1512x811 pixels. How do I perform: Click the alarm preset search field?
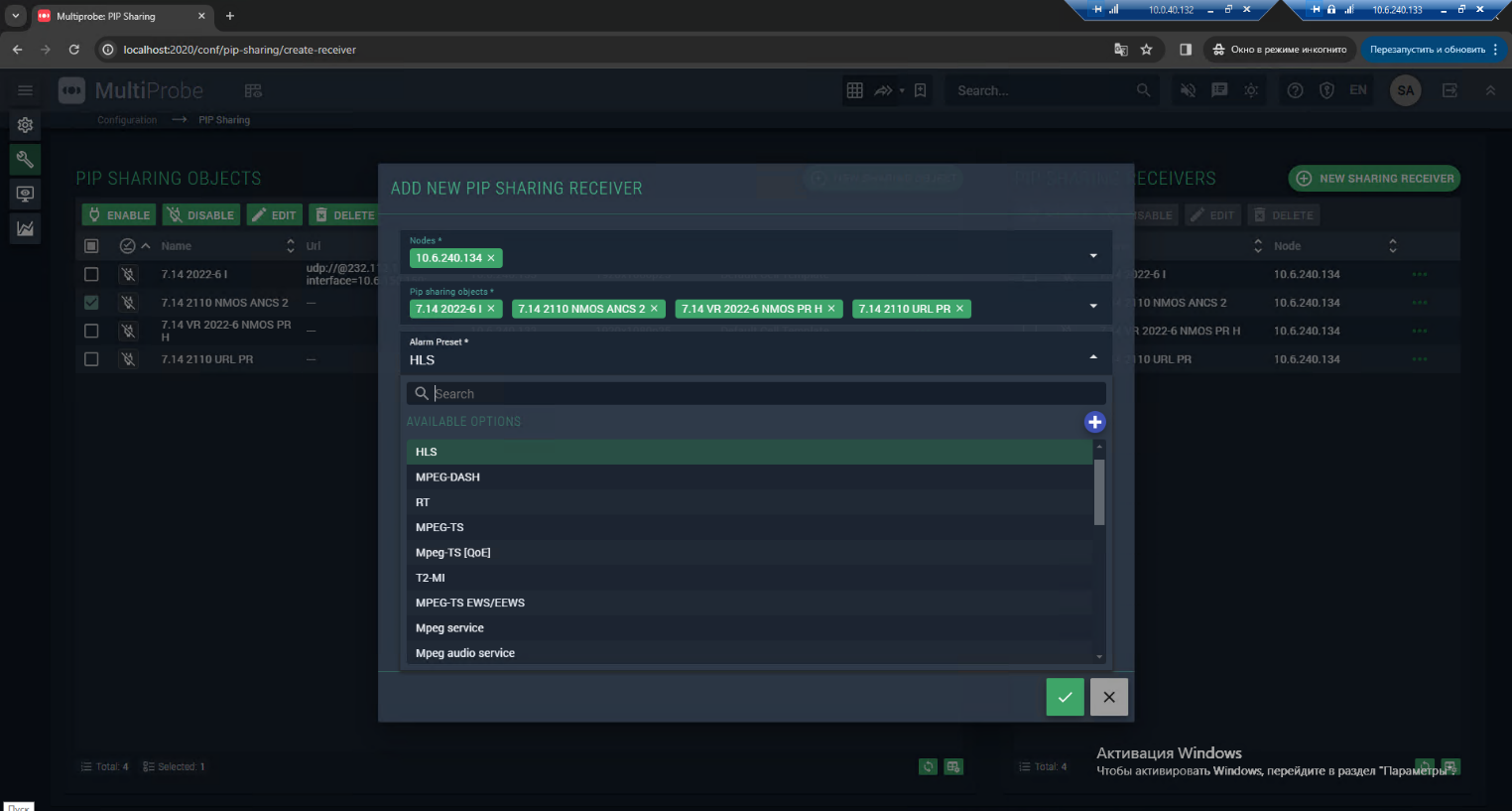coord(764,394)
